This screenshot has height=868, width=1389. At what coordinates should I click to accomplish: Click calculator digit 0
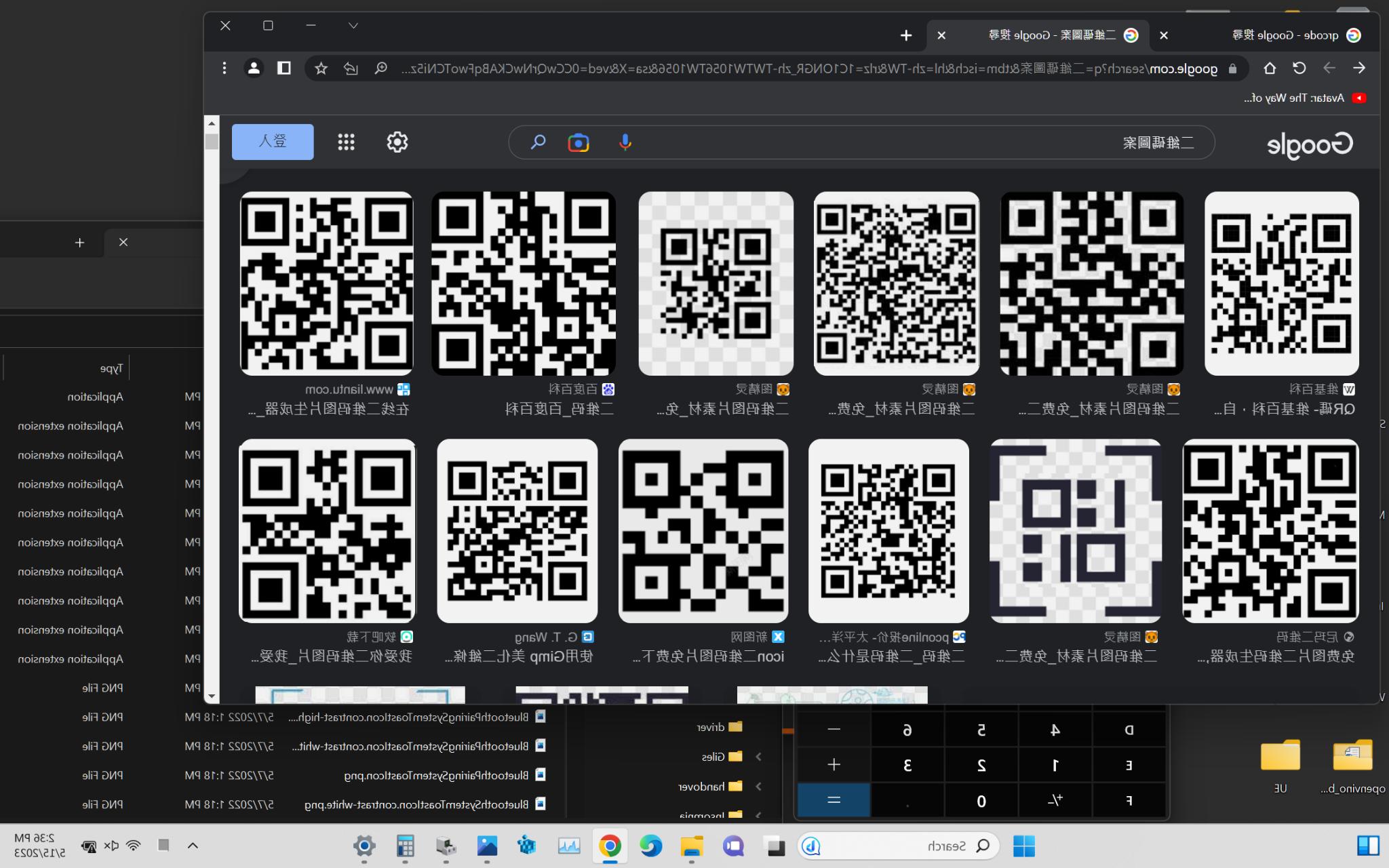[x=981, y=801]
